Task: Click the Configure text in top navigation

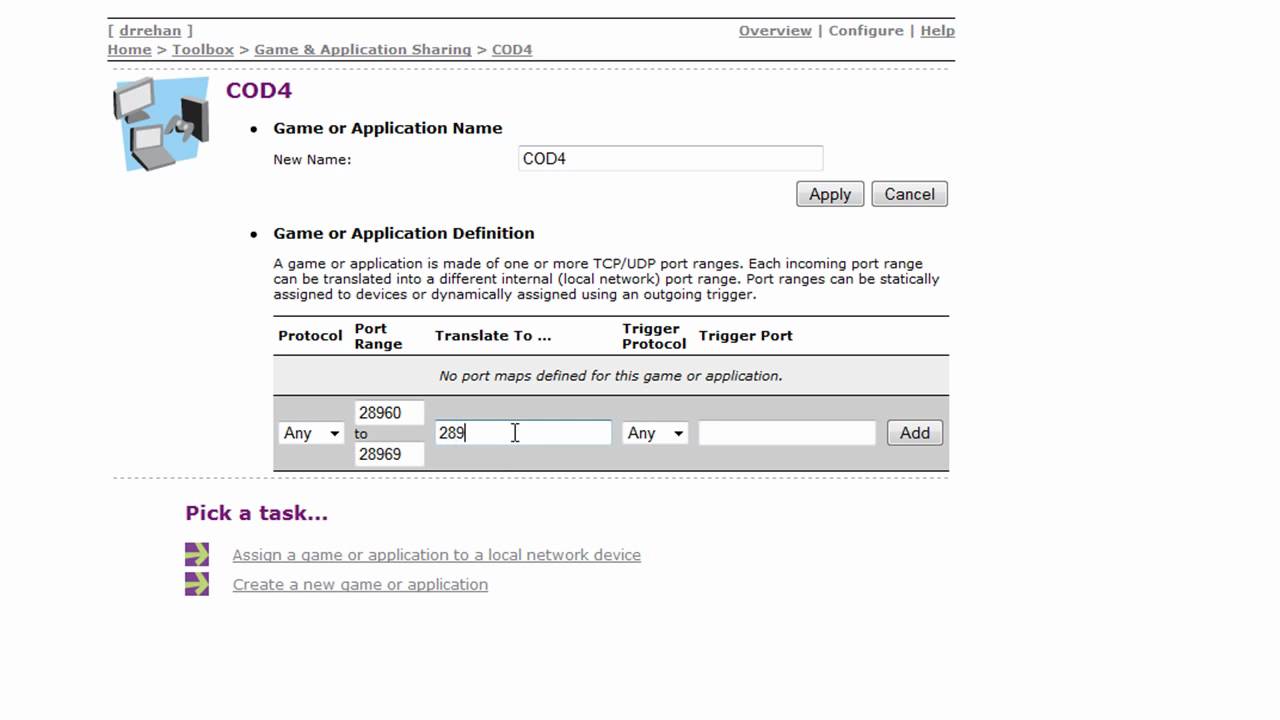Action: [866, 31]
